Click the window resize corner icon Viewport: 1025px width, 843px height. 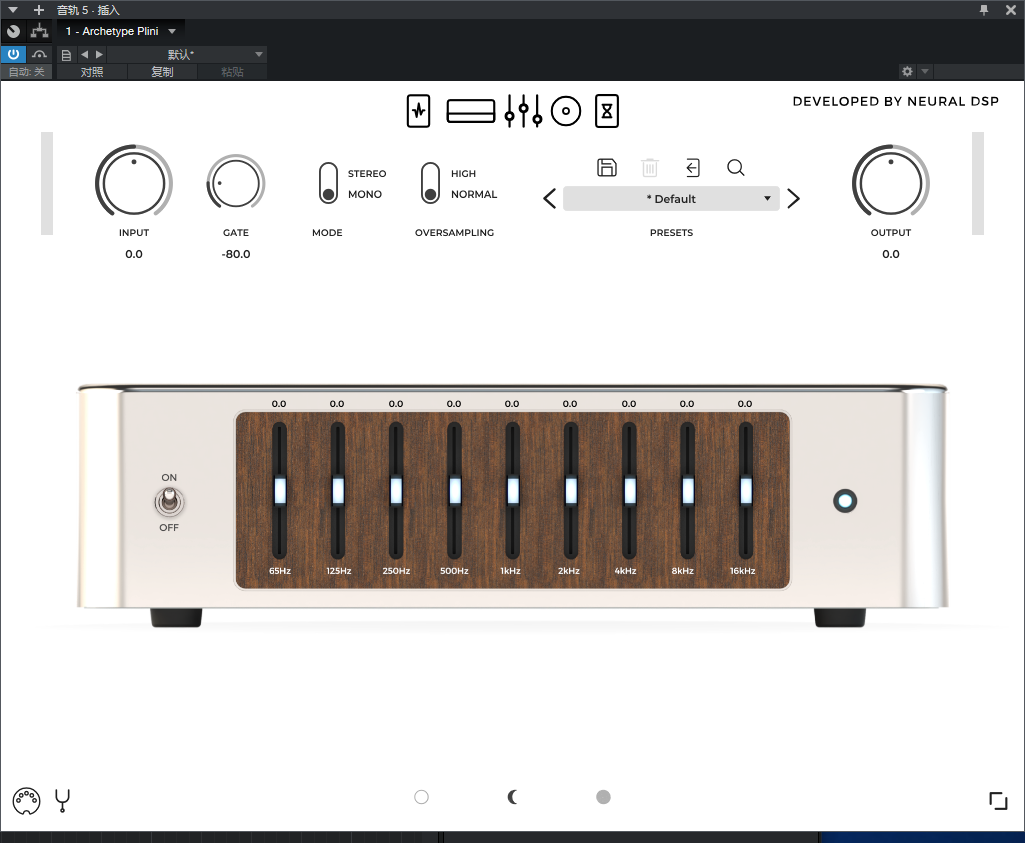[x=998, y=801]
